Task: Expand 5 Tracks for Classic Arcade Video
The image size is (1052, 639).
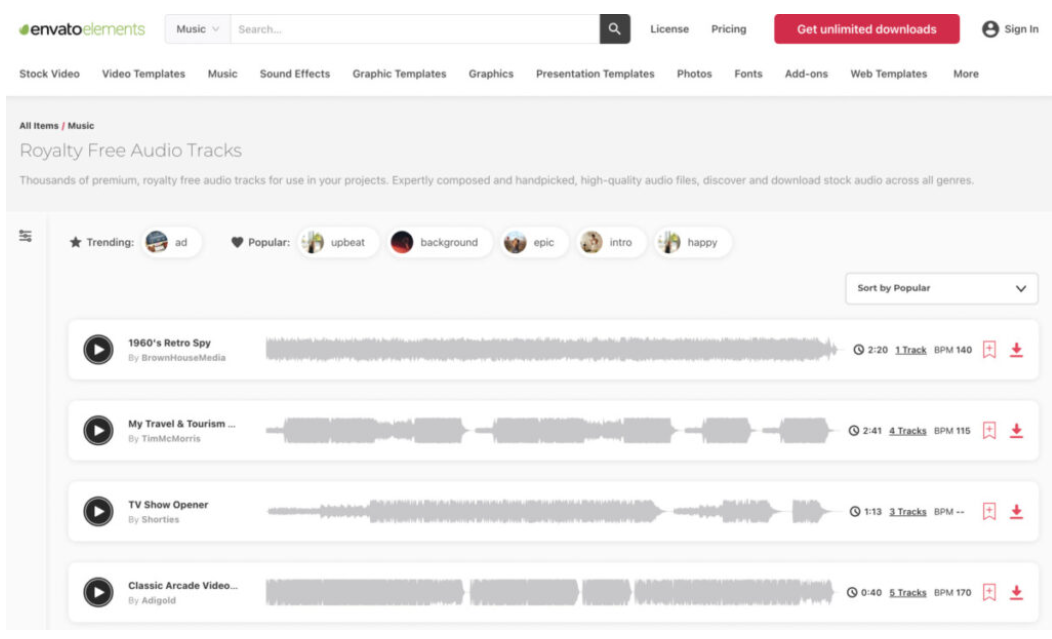Action: coord(907,592)
